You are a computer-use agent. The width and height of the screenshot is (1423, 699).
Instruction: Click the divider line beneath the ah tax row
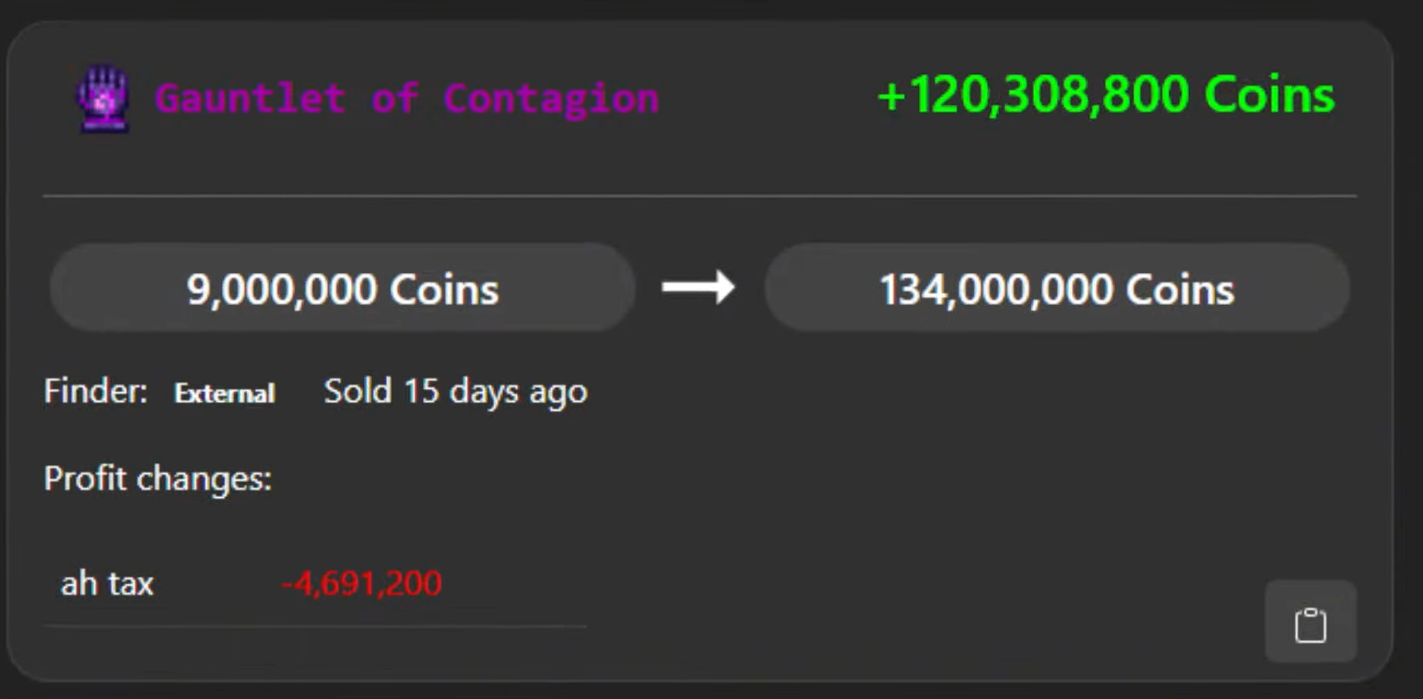[315, 627]
